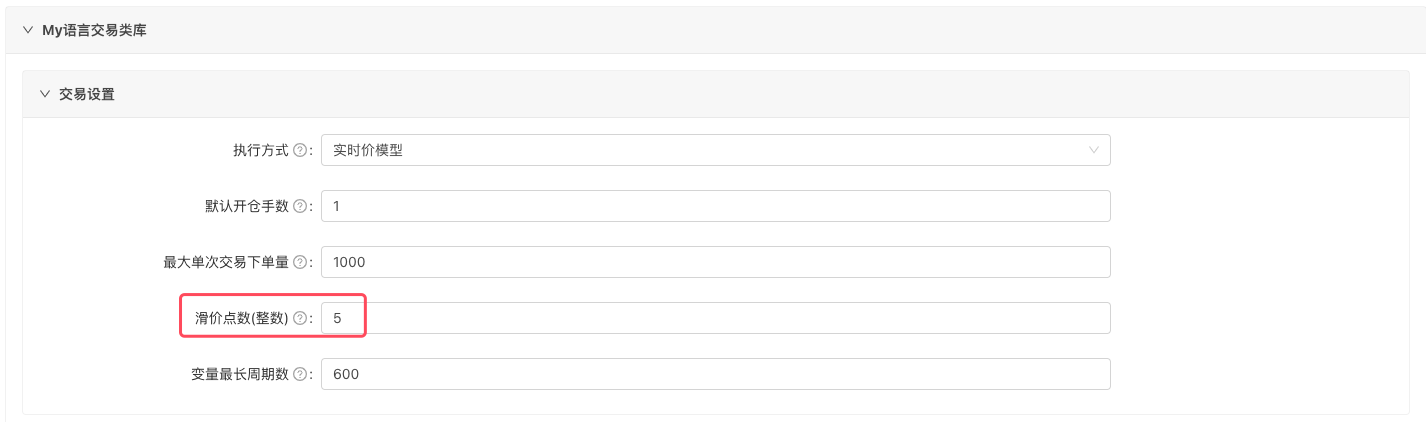The image size is (1426, 422).
Task: Collapse the 交易设置 panel chevron
Action: click(44, 94)
